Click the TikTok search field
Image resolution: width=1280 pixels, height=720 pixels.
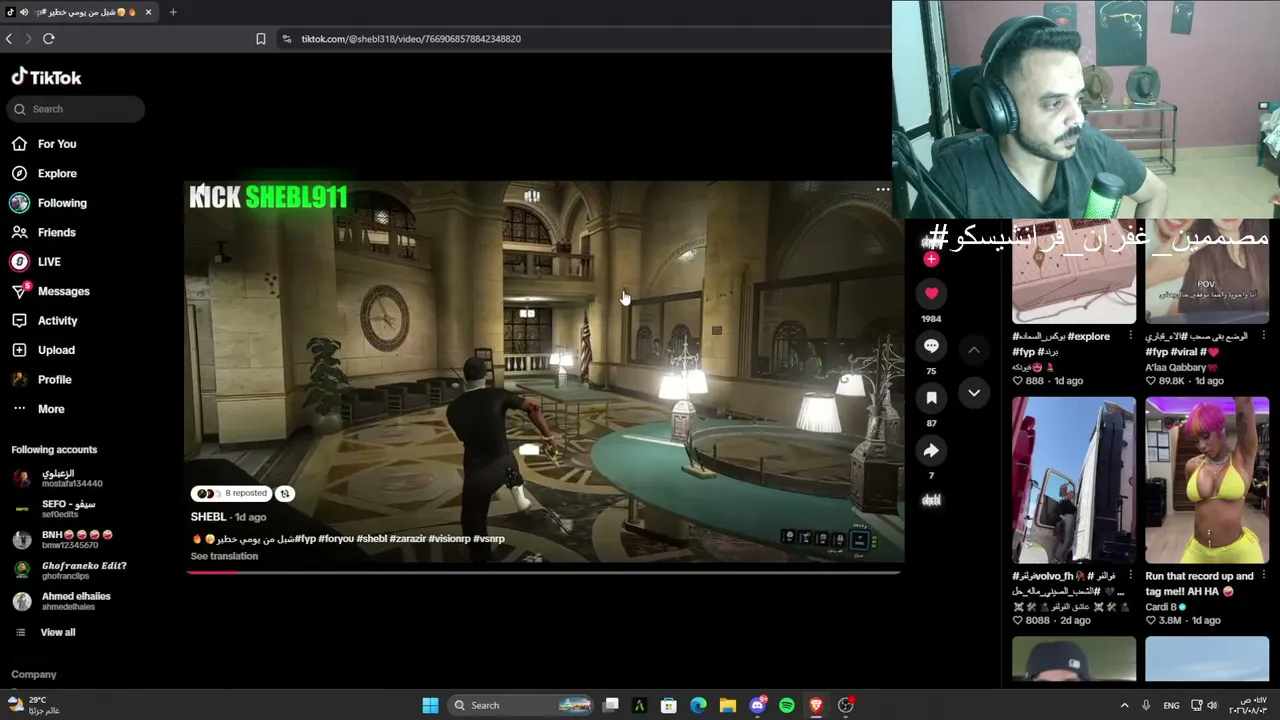[x=76, y=109]
